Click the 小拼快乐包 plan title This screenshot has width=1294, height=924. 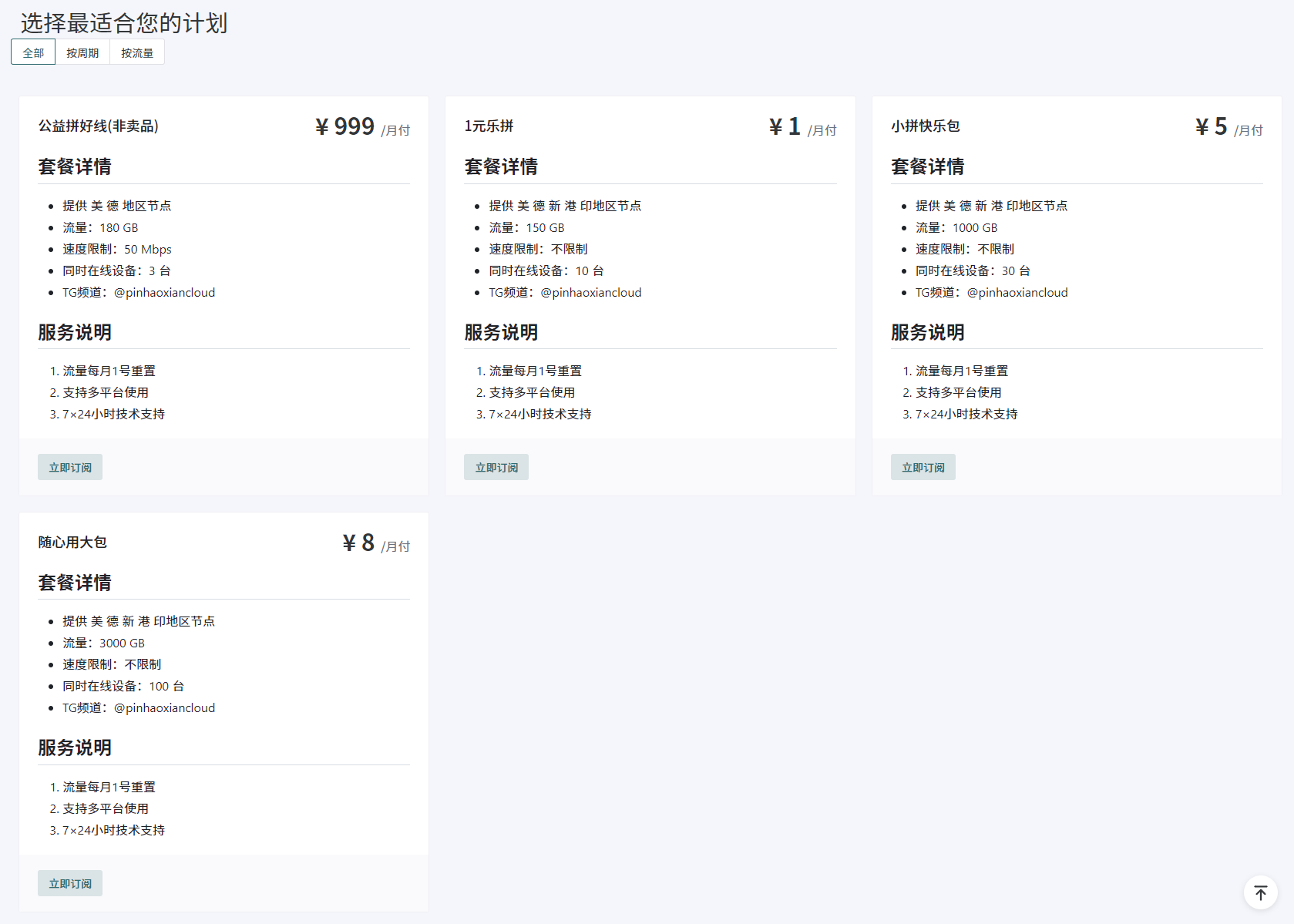pyautogui.click(x=925, y=126)
